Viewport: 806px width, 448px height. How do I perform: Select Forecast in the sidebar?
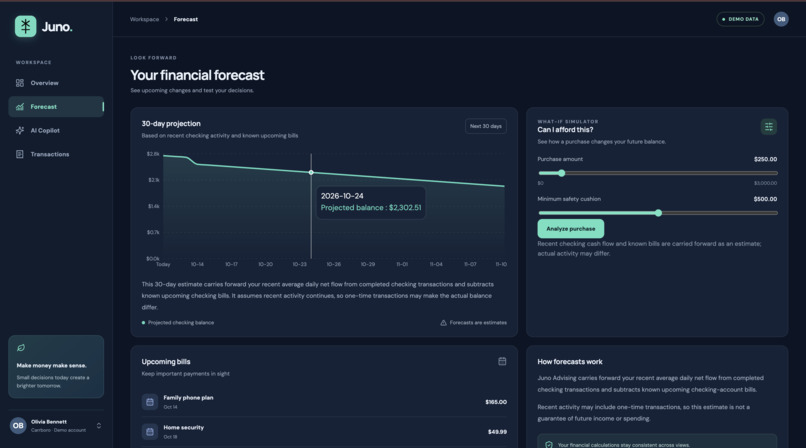coord(56,107)
